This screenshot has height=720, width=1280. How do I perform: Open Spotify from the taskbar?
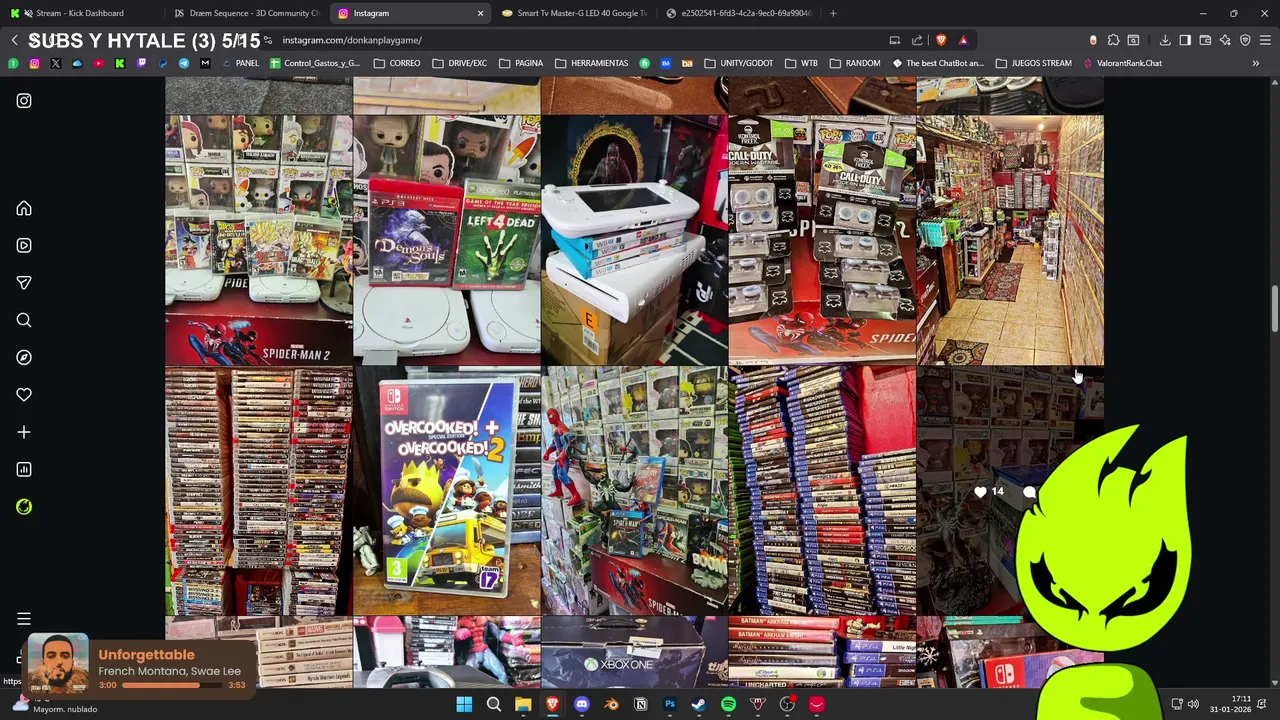[728, 704]
